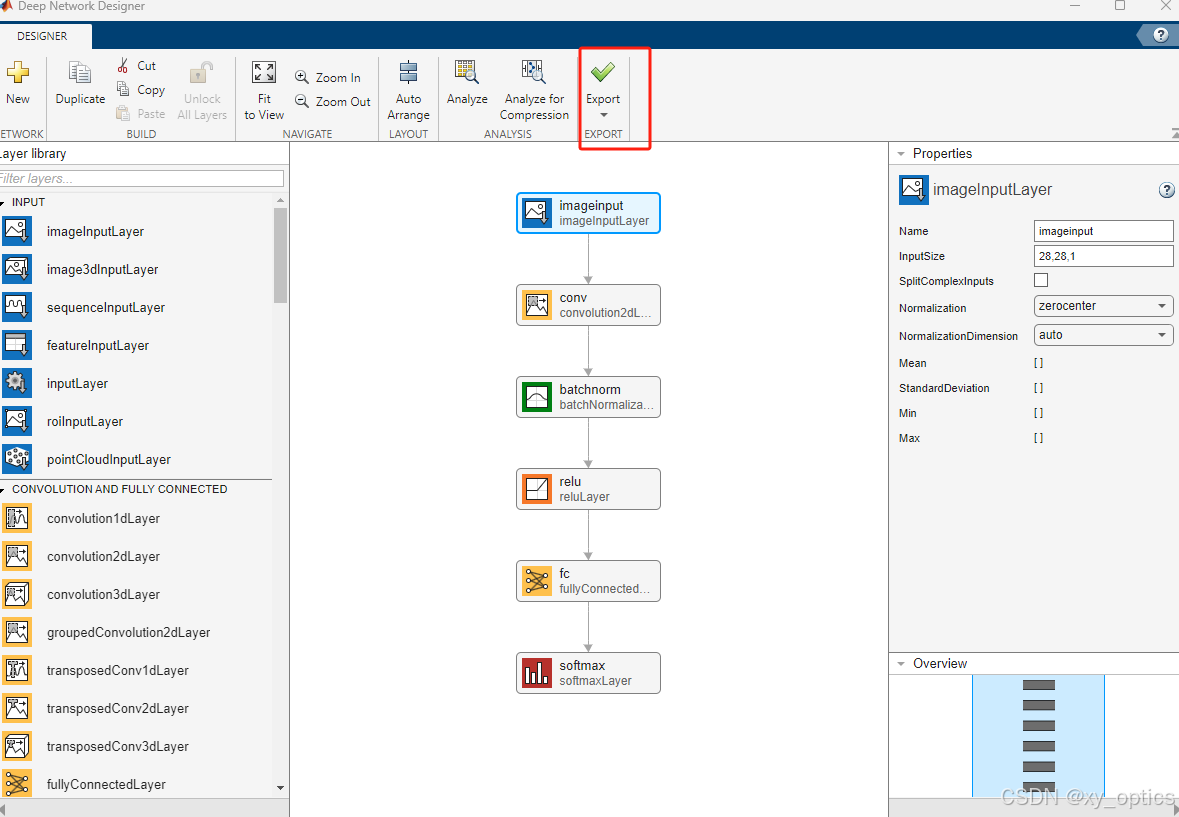1179x817 pixels.
Task: Collapse the Properties panel section
Action: tap(901, 153)
